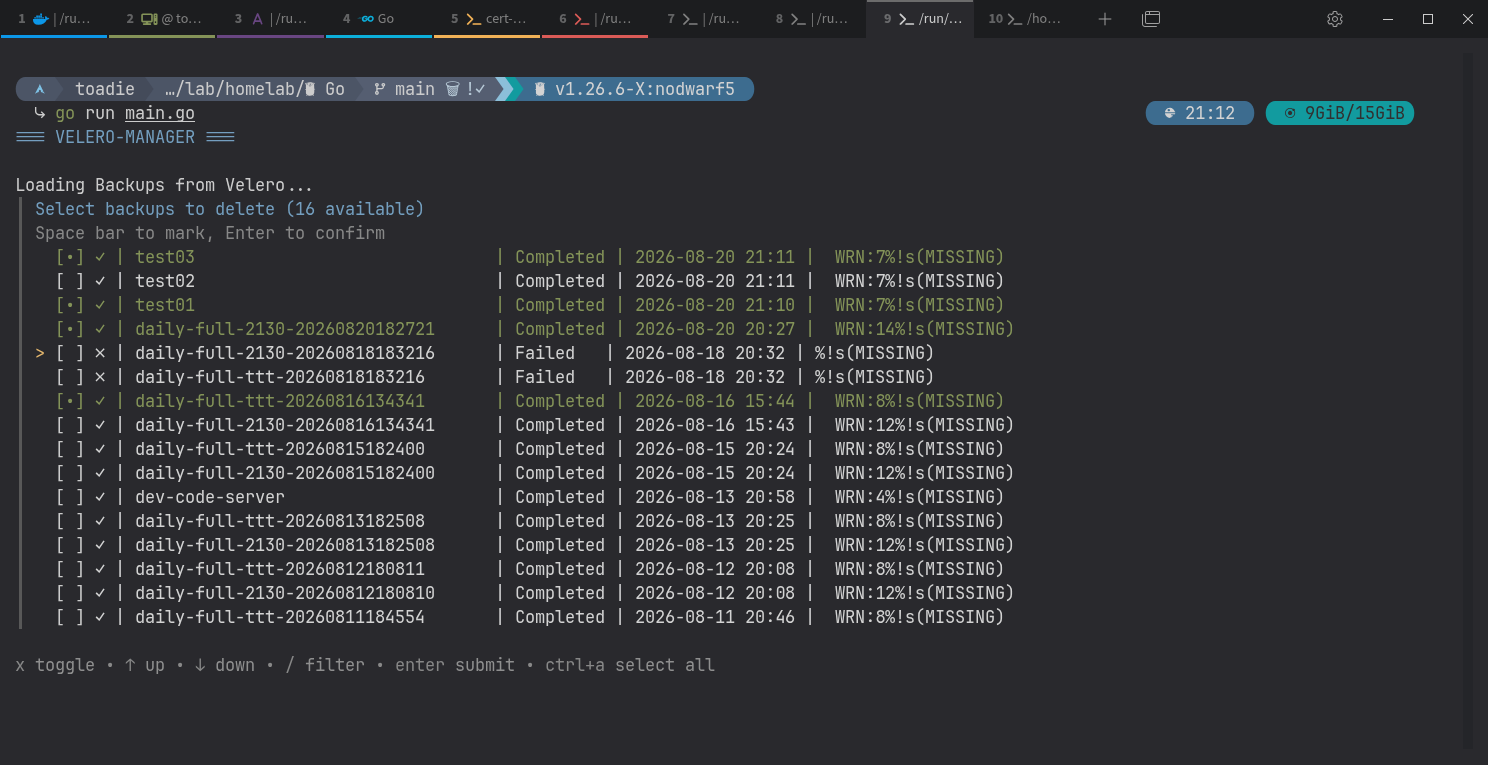
Task: Click the VELERO-MANAGER header text
Action: click(x=125, y=137)
